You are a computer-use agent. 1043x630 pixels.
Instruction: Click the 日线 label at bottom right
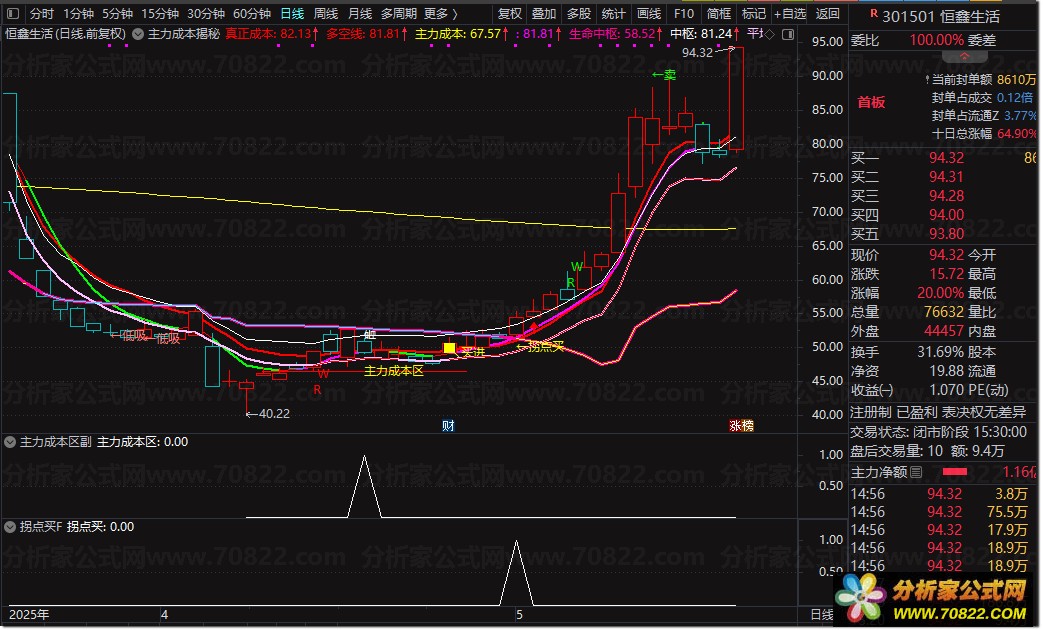821,615
